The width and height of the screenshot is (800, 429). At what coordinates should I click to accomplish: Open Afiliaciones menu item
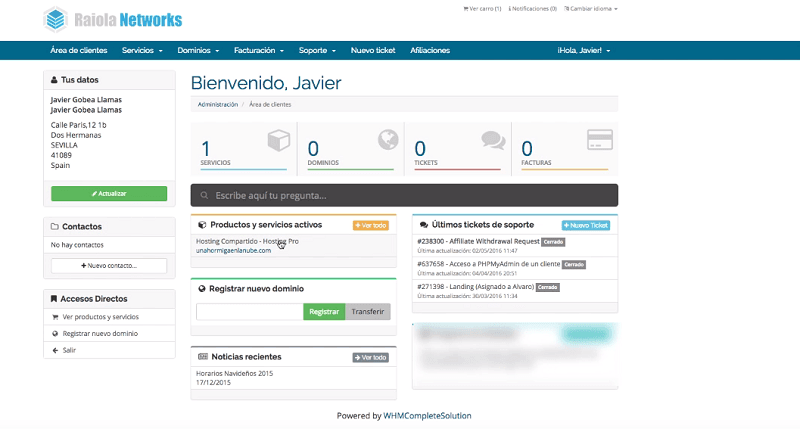[x=430, y=51]
